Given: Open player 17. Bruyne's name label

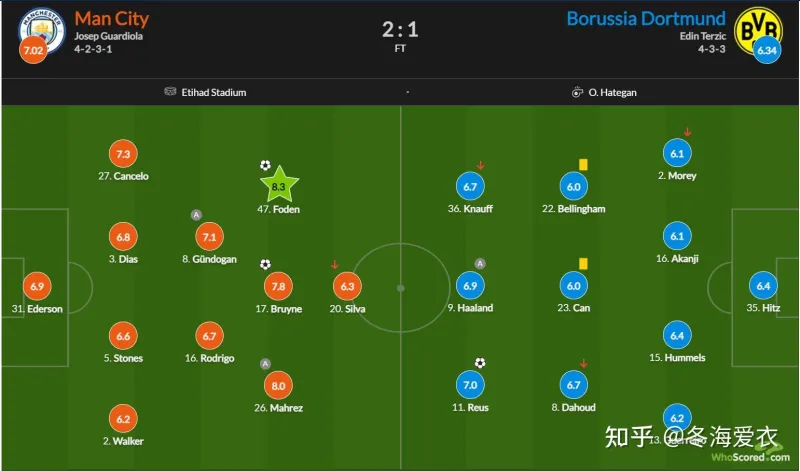Looking at the screenshot, I should point(279,309).
